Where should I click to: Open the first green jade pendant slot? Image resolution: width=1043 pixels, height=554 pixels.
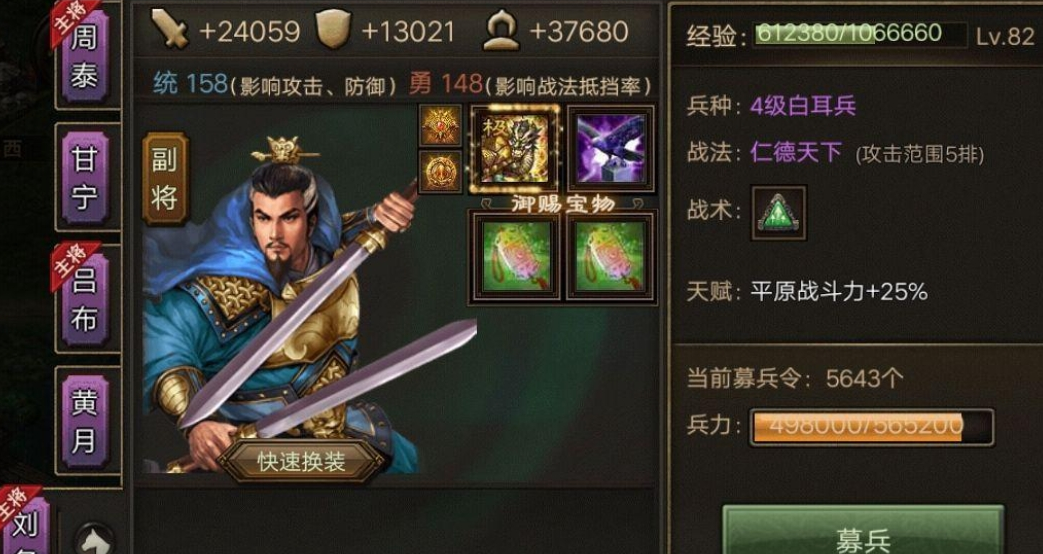[x=516, y=257]
